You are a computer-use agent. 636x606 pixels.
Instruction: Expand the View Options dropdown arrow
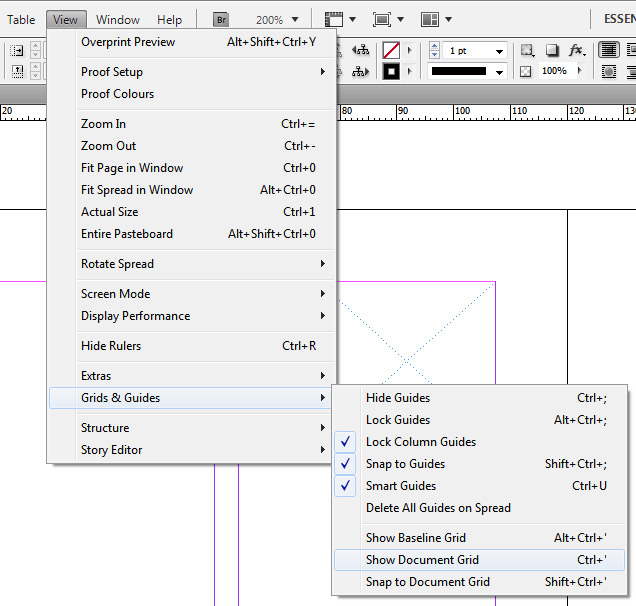tap(352, 19)
